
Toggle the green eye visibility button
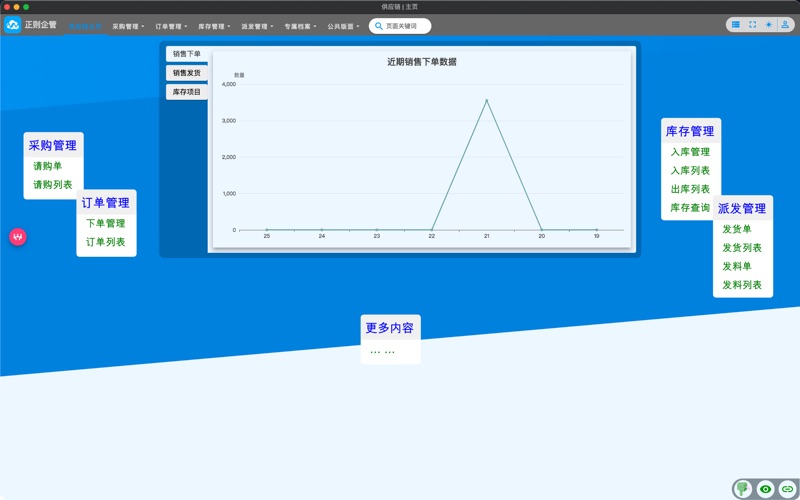coord(765,489)
